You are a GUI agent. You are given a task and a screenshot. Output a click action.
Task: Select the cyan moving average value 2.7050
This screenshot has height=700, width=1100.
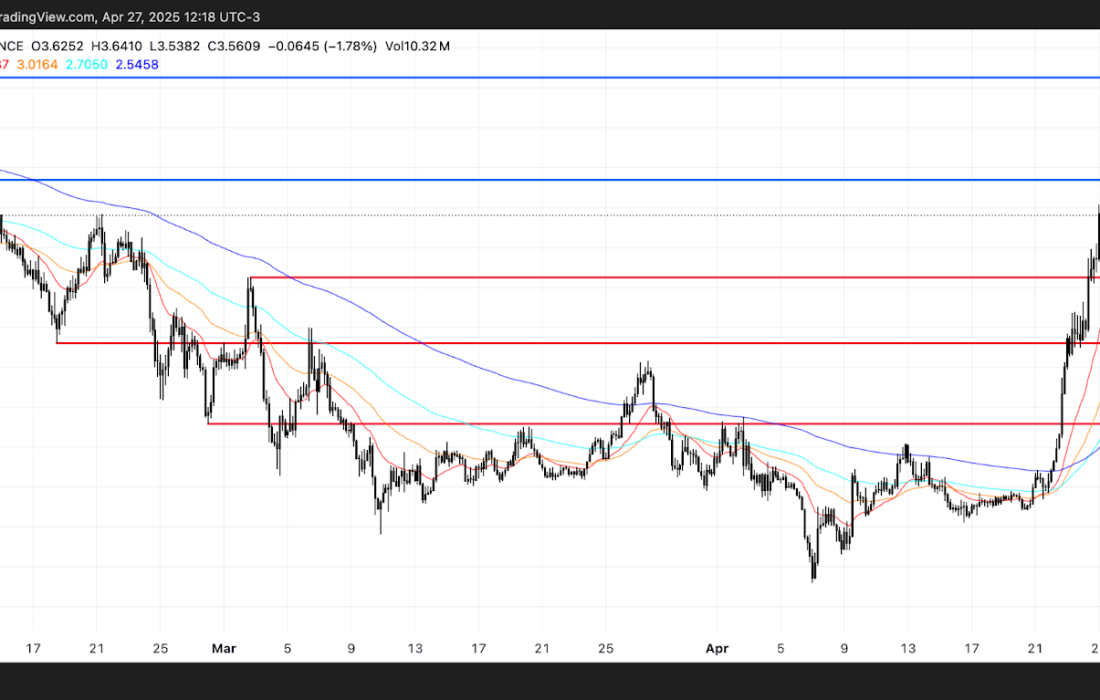pyautogui.click(x=91, y=64)
